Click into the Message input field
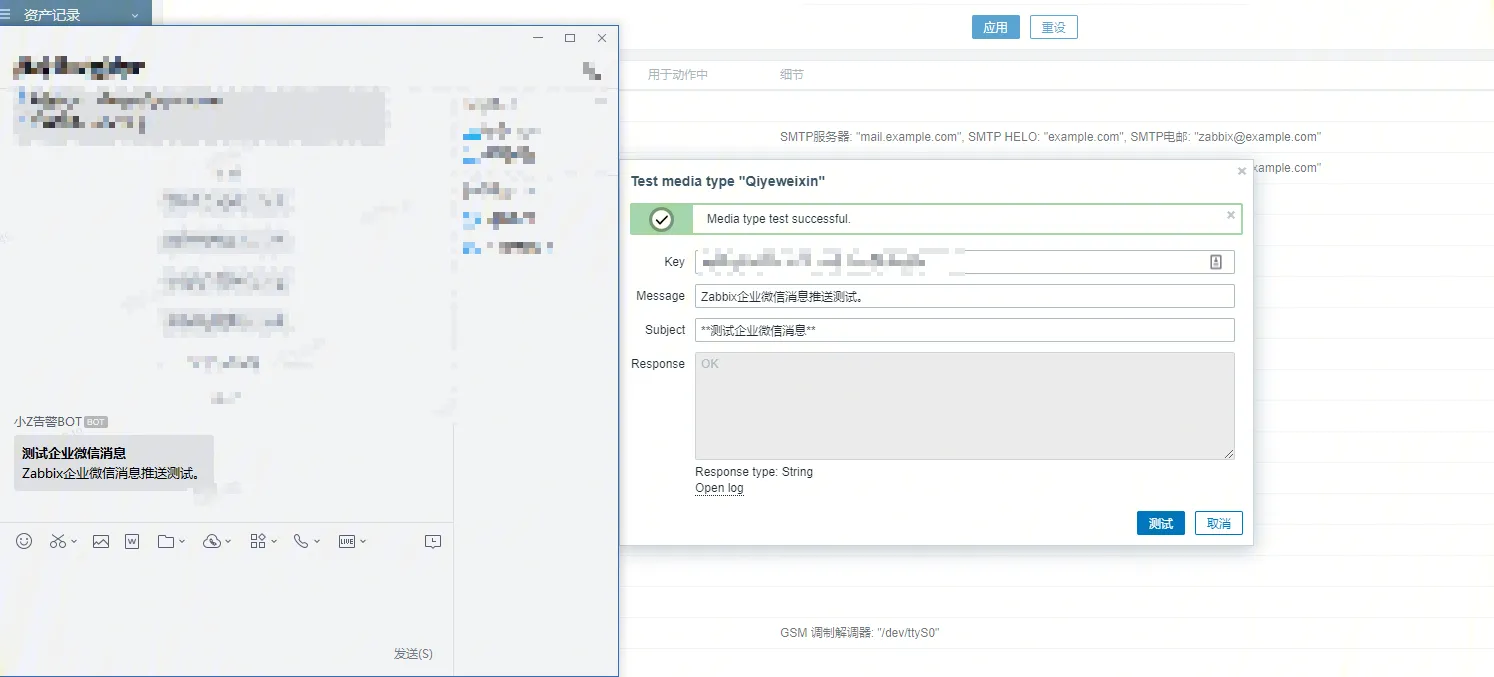 964,296
